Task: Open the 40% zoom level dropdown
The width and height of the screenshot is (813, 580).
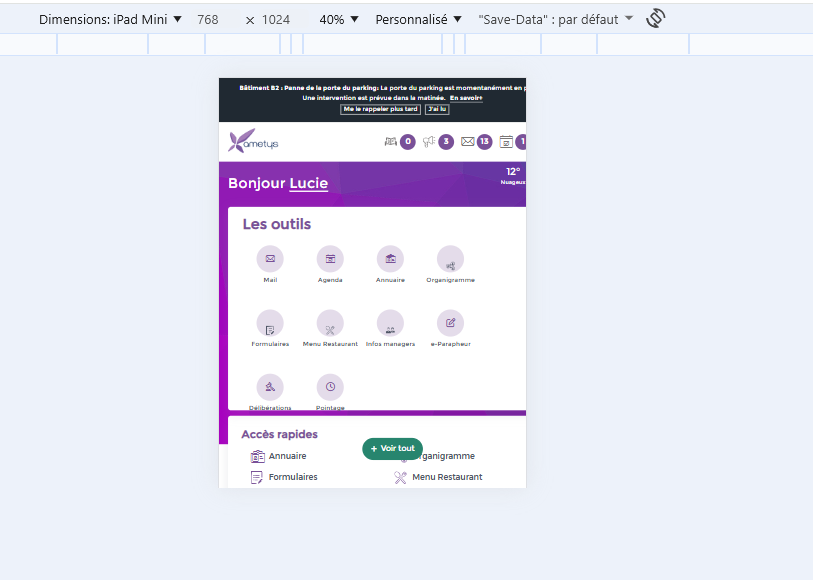Action: 339,19
